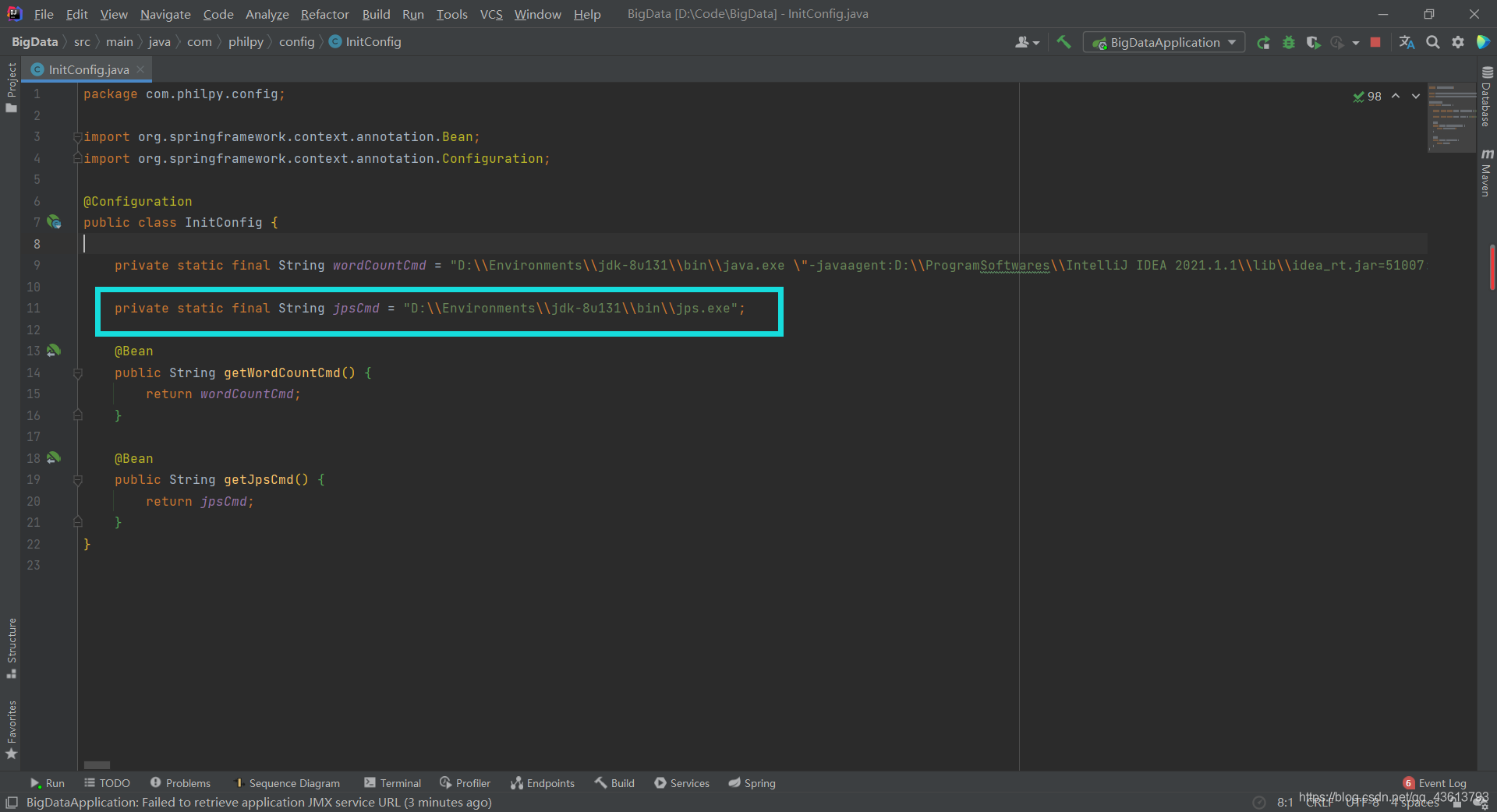The image size is (1497, 812).
Task: Open BigDataApplication run configuration dropdown
Action: pyautogui.click(x=1163, y=42)
